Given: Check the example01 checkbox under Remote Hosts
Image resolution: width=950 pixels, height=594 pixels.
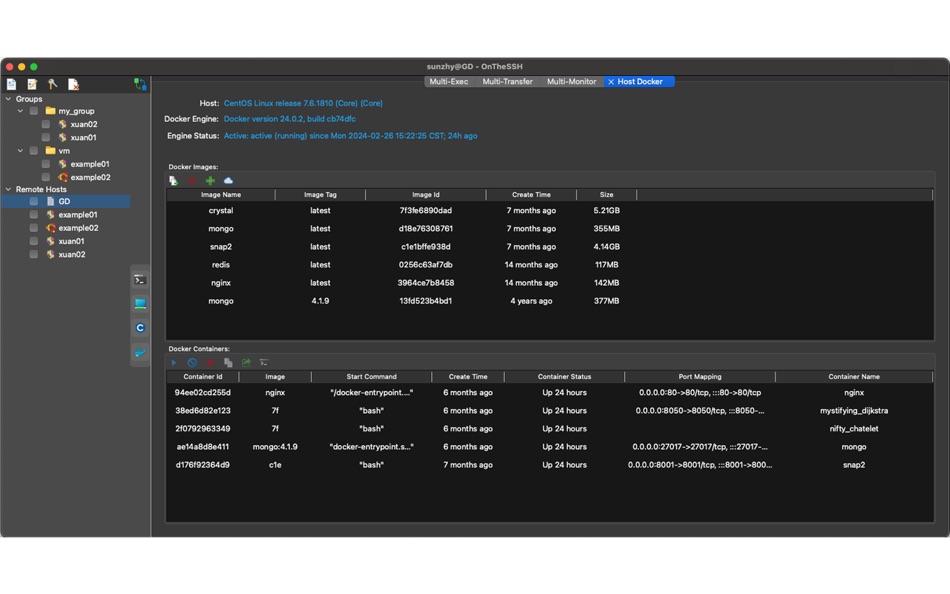Looking at the screenshot, I should click(x=34, y=215).
